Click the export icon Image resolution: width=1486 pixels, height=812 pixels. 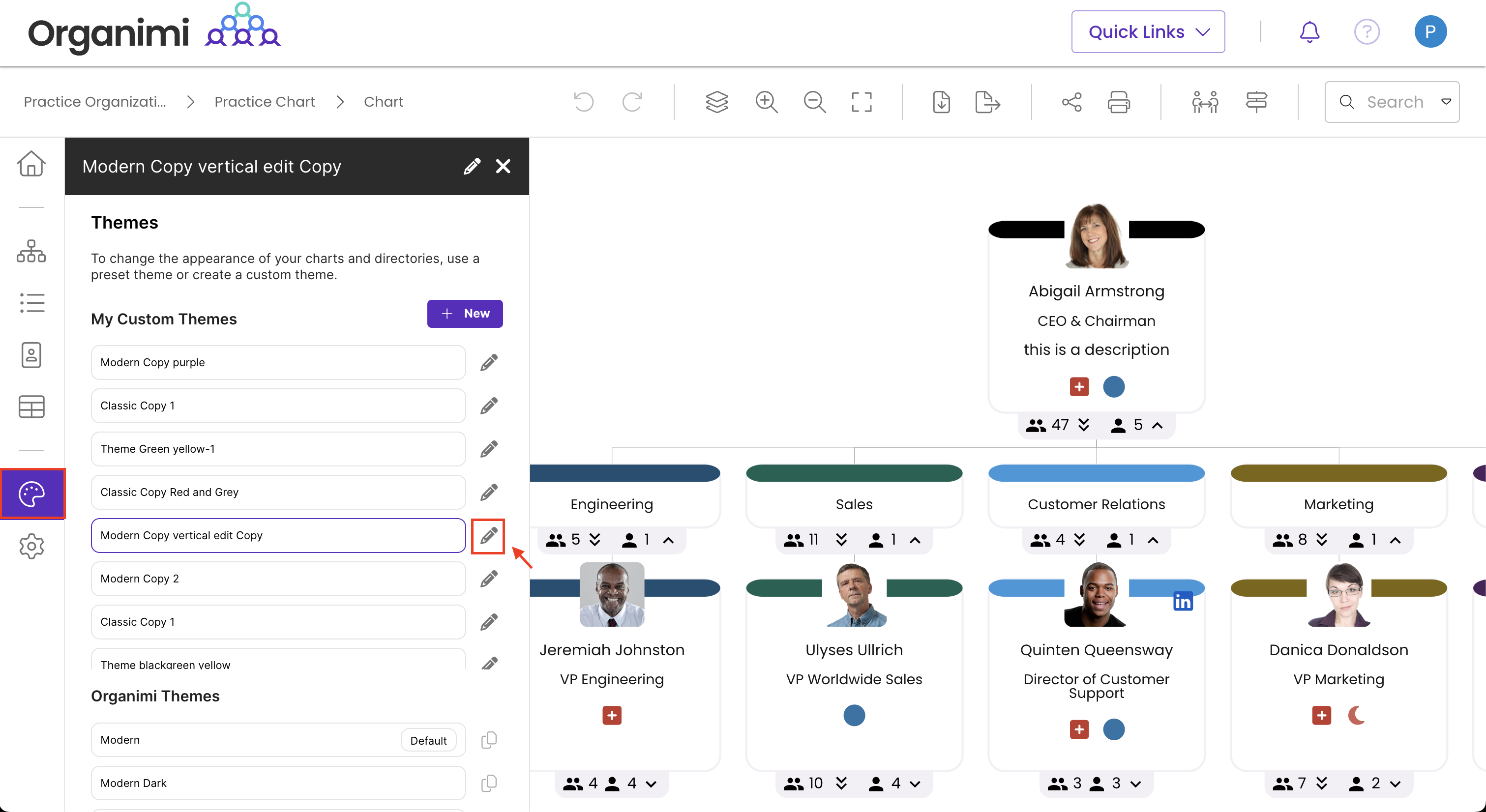987,102
